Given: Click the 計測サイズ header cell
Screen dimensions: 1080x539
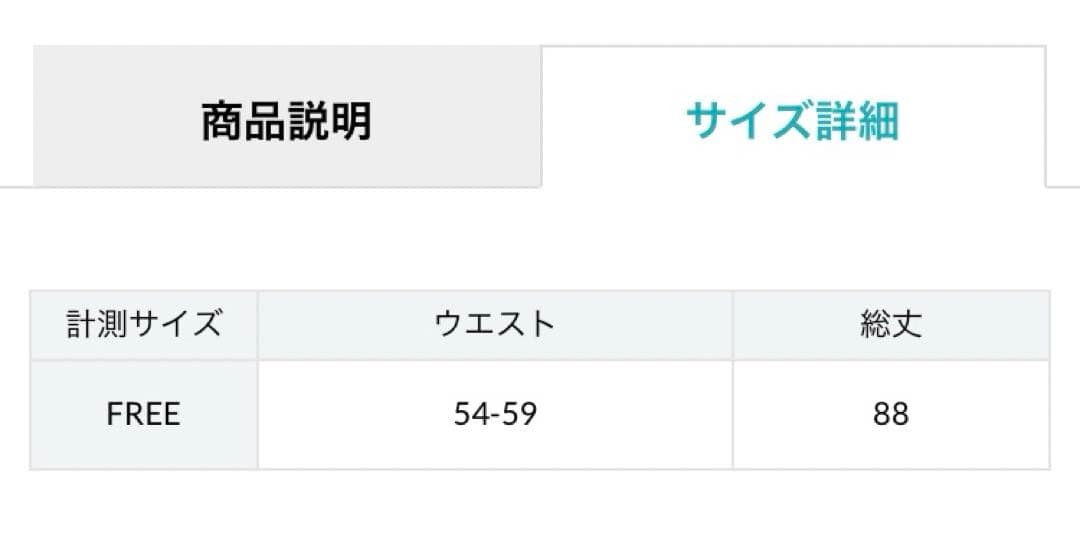Looking at the screenshot, I should click(x=144, y=325).
